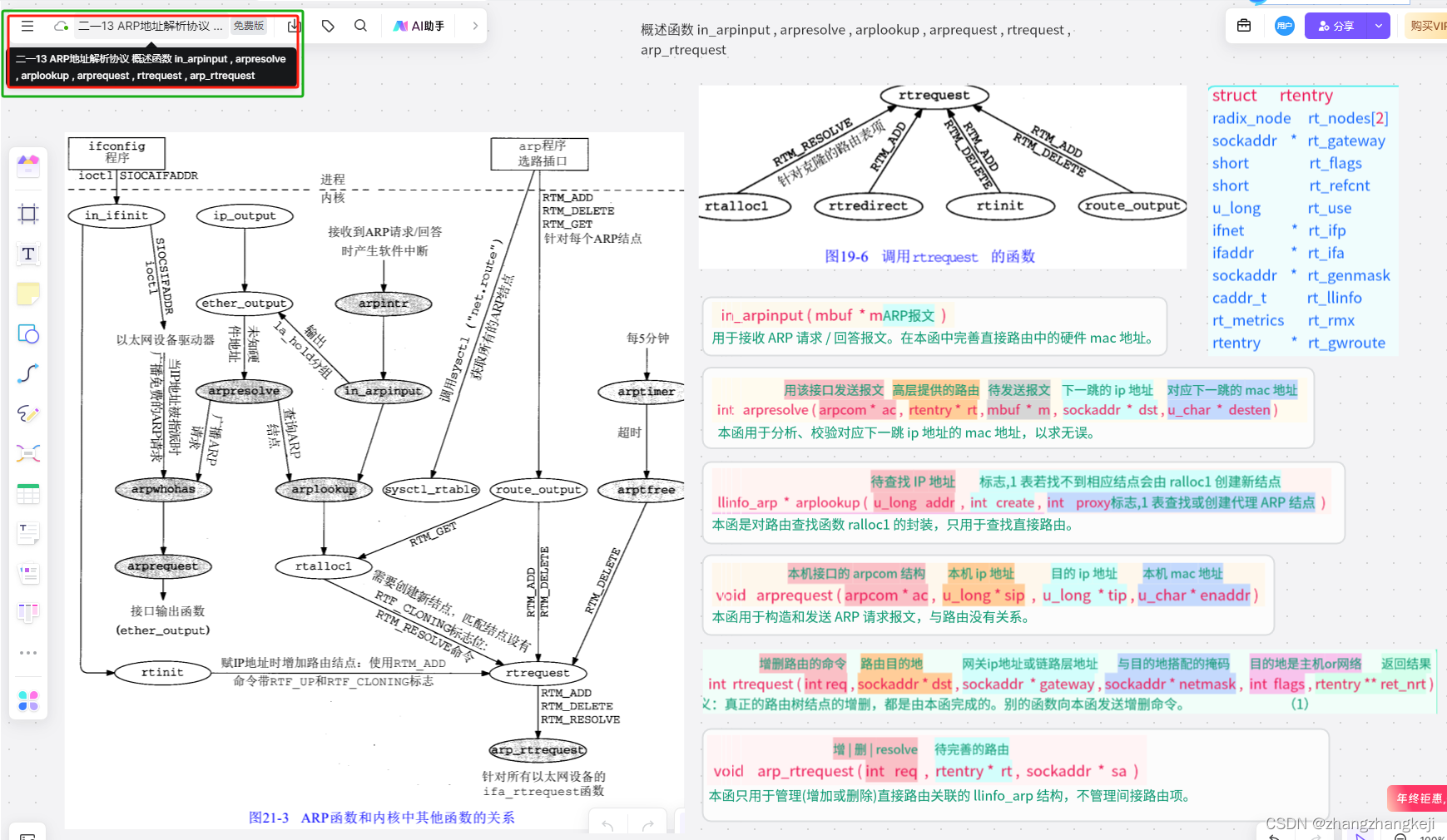
Task: Click the 'in_arpinput ( mbuf * m' signature text
Action: click(x=800, y=315)
